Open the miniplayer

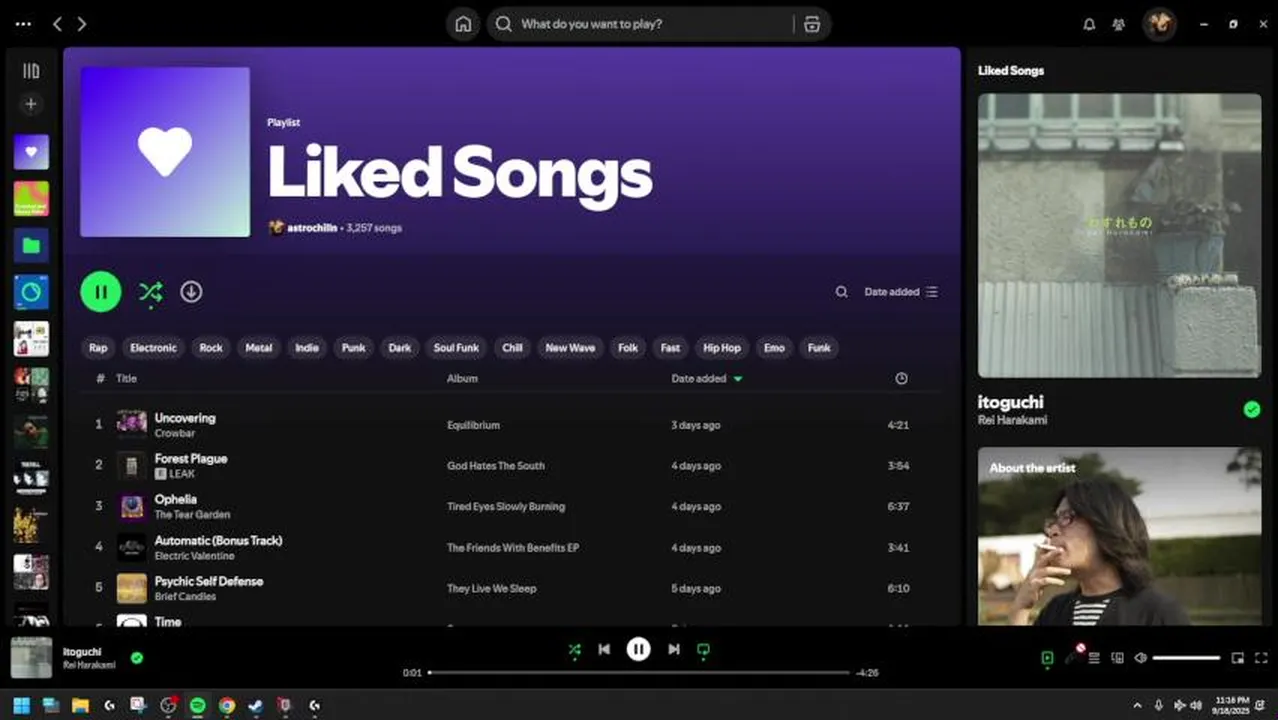point(1238,658)
